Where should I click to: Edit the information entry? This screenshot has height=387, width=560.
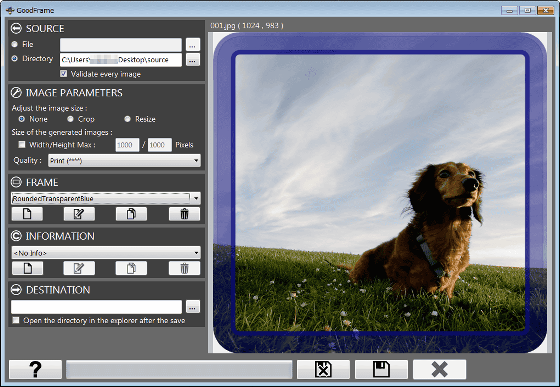click(x=79, y=268)
